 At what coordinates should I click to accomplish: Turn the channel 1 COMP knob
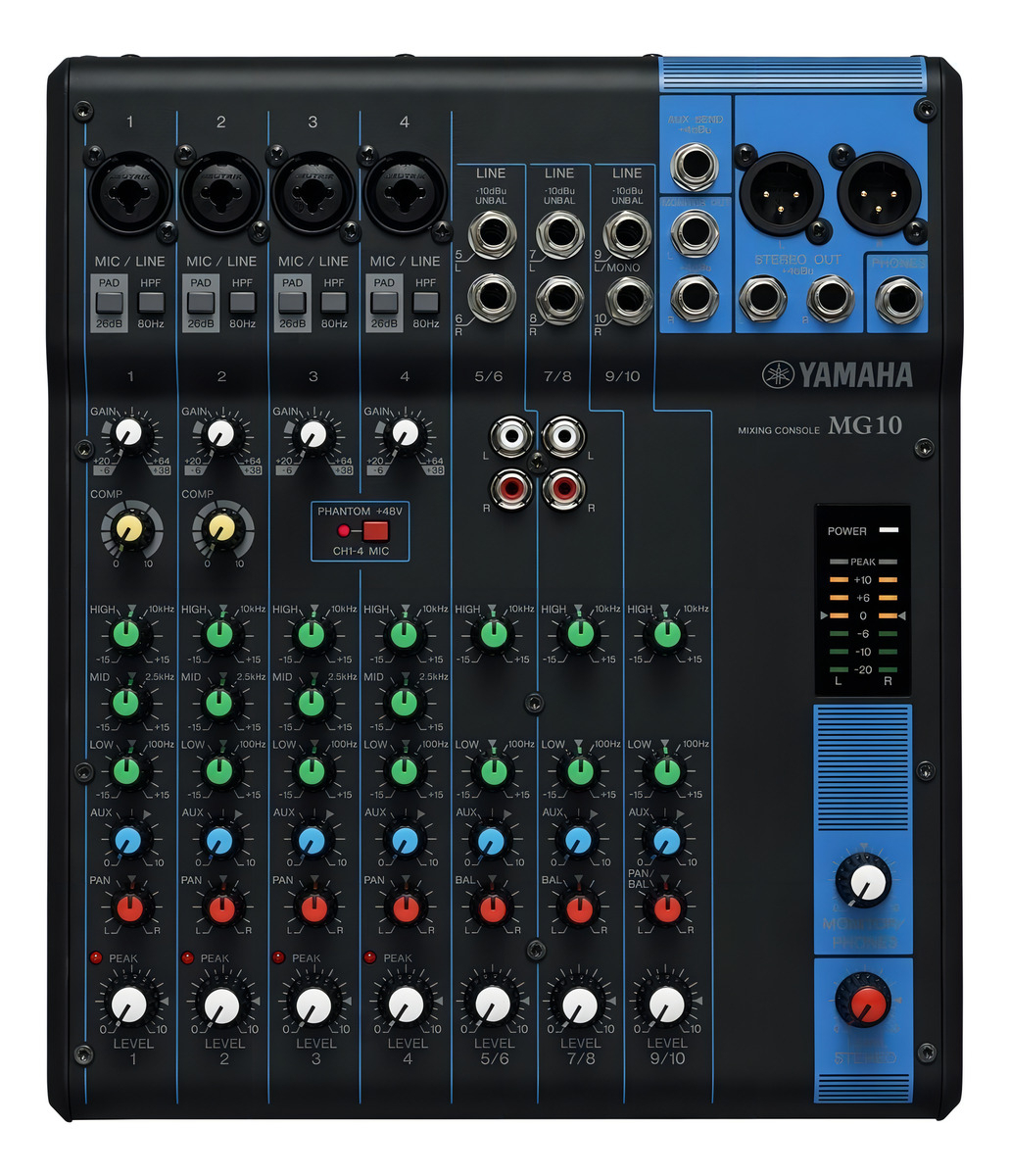pyautogui.click(x=130, y=529)
